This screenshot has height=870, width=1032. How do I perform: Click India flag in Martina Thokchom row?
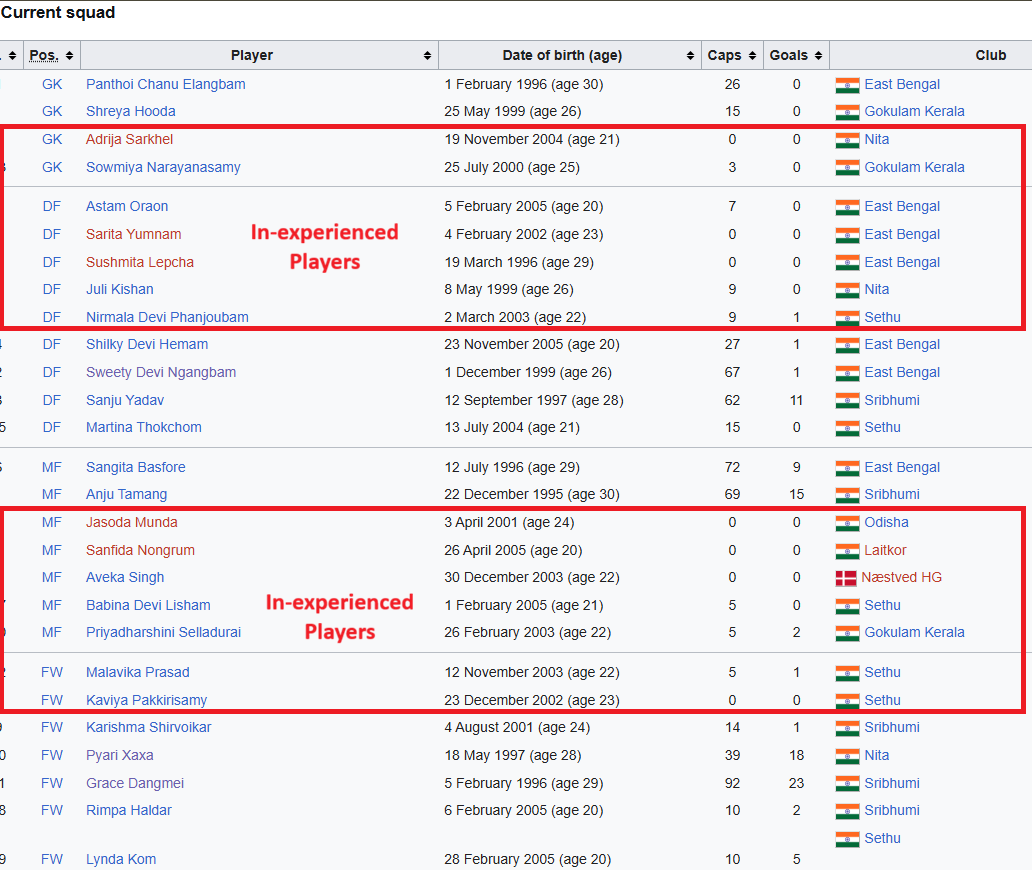point(847,428)
